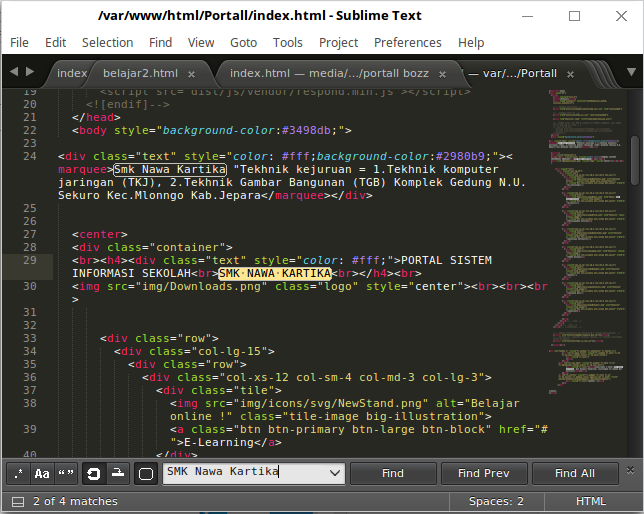Toggle case sensitive search (Aa)
The width and height of the screenshot is (644, 514).
pos(41,474)
